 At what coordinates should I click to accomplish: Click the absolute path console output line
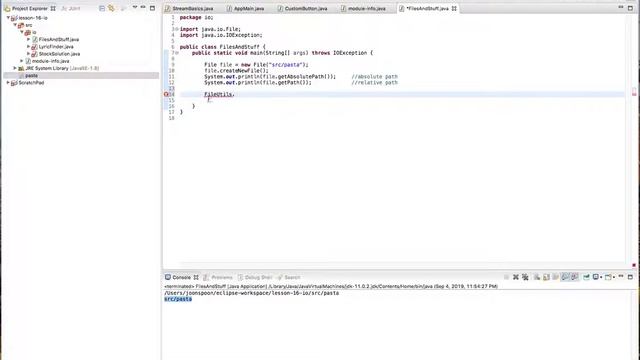pyautogui.click(x=251, y=293)
